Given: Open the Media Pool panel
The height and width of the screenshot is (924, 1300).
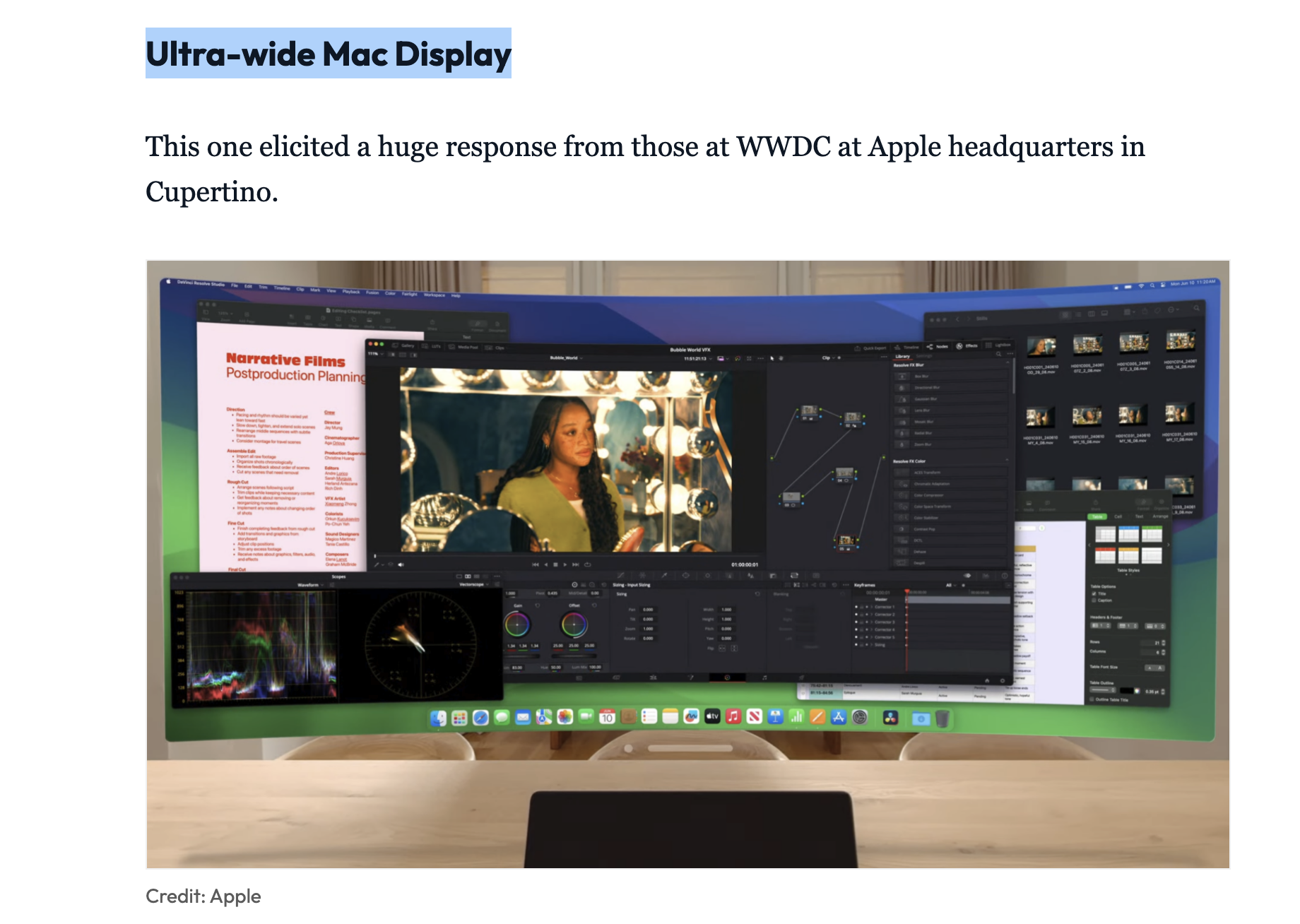Looking at the screenshot, I should [463, 347].
